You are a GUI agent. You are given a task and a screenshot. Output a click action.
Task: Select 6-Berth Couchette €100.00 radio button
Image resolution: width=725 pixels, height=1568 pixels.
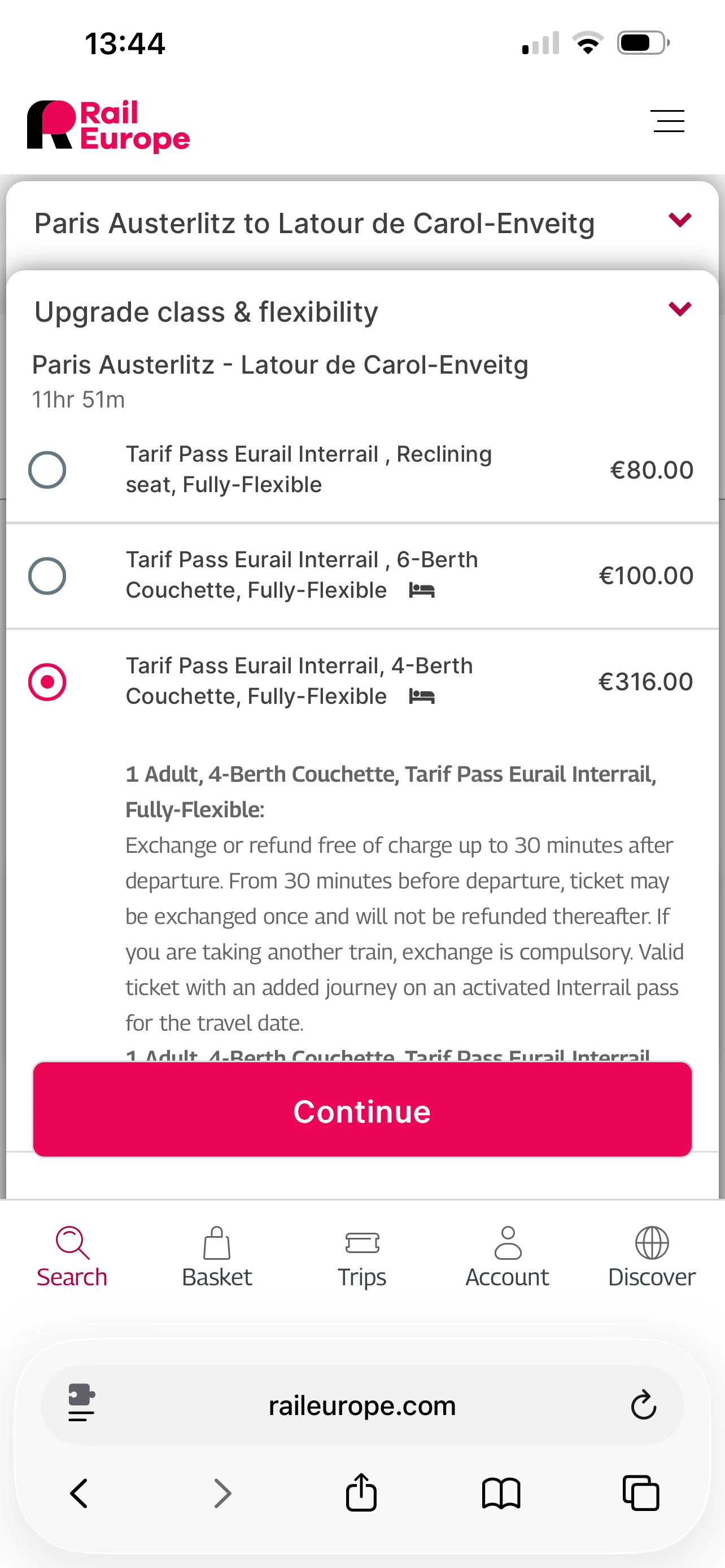[x=47, y=576]
